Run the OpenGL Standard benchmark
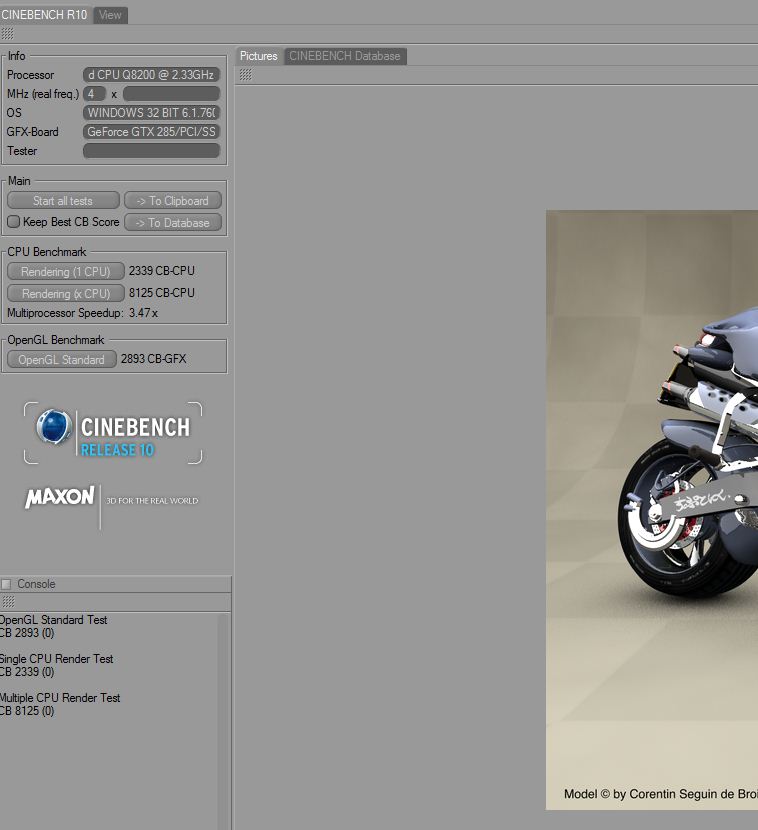 61,359
